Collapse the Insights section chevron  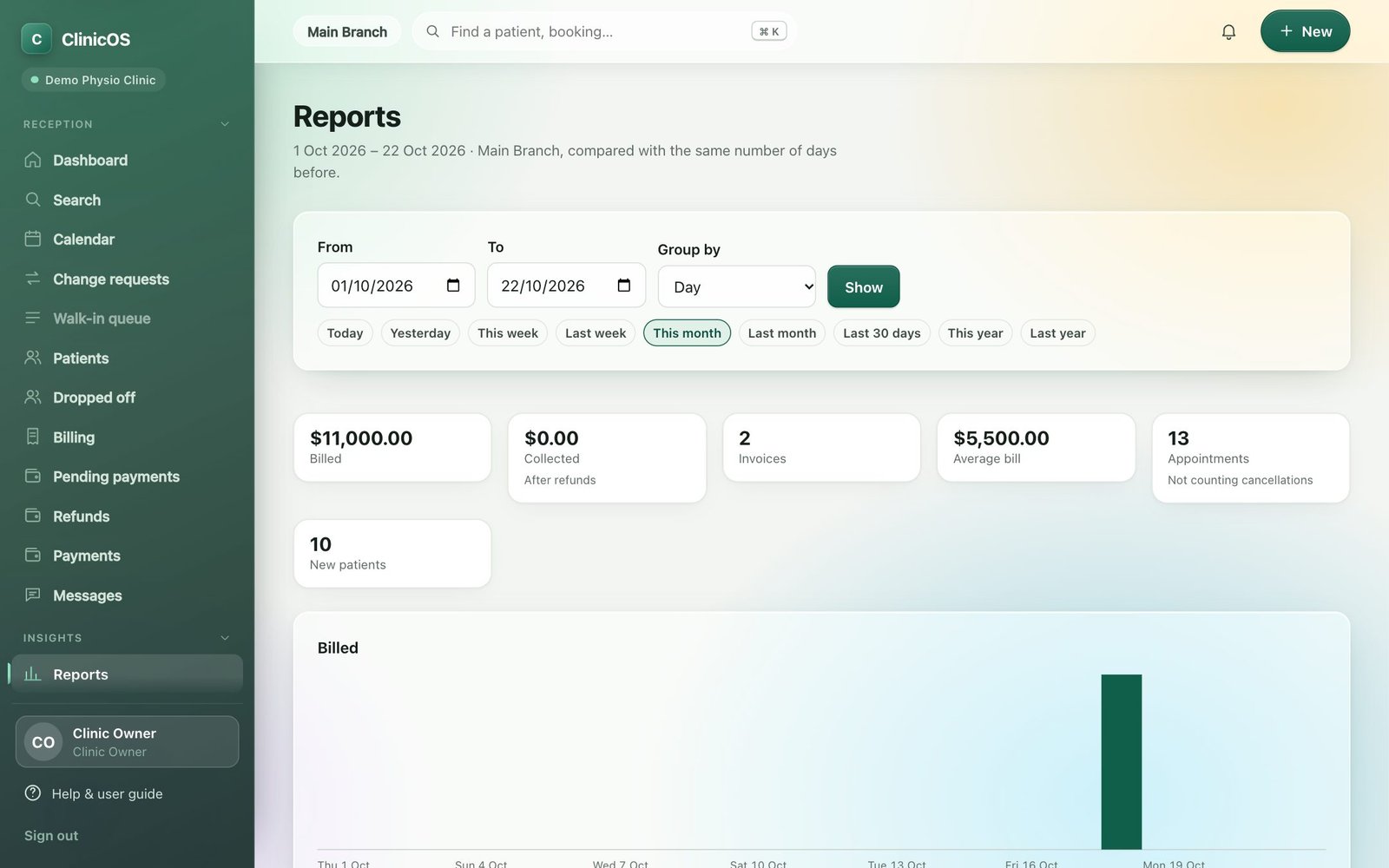coord(225,638)
